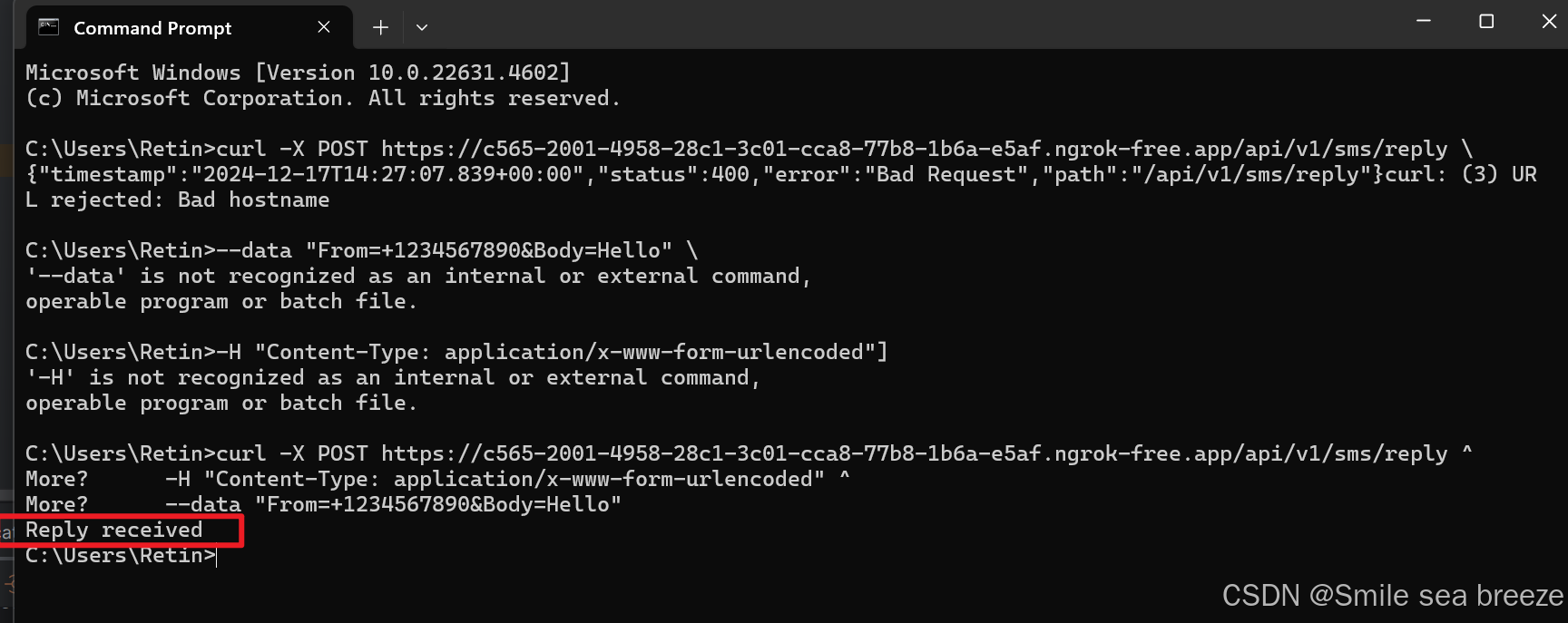Image resolution: width=1568 pixels, height=623 pixels.
Task: Select the Bad Request error JSON output
Action: click(635, 173)
